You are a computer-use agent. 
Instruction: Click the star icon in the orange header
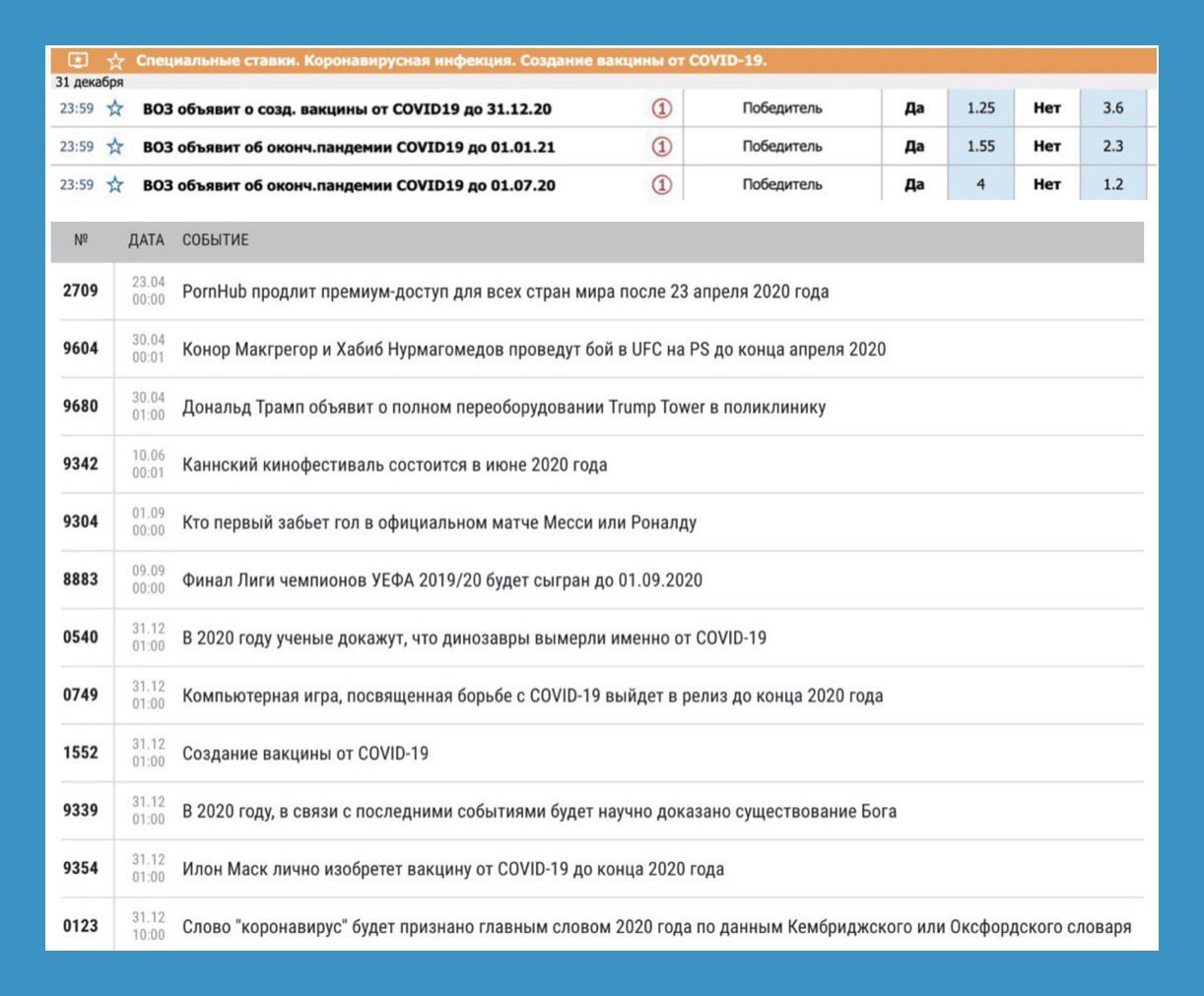[x=115, y=61]
